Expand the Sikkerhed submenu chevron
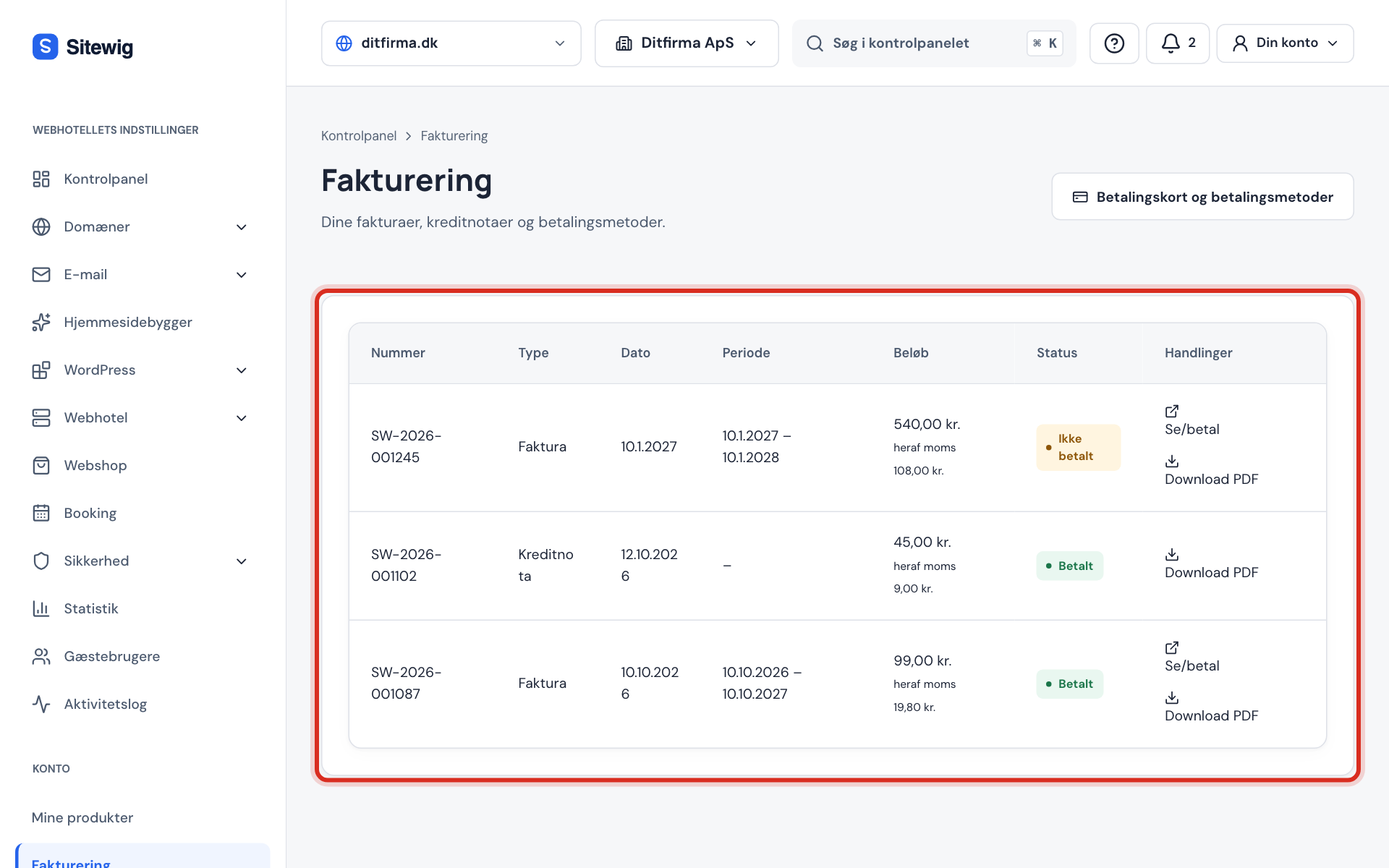Screen dimensions: 1389x868 tap(242, 561)
